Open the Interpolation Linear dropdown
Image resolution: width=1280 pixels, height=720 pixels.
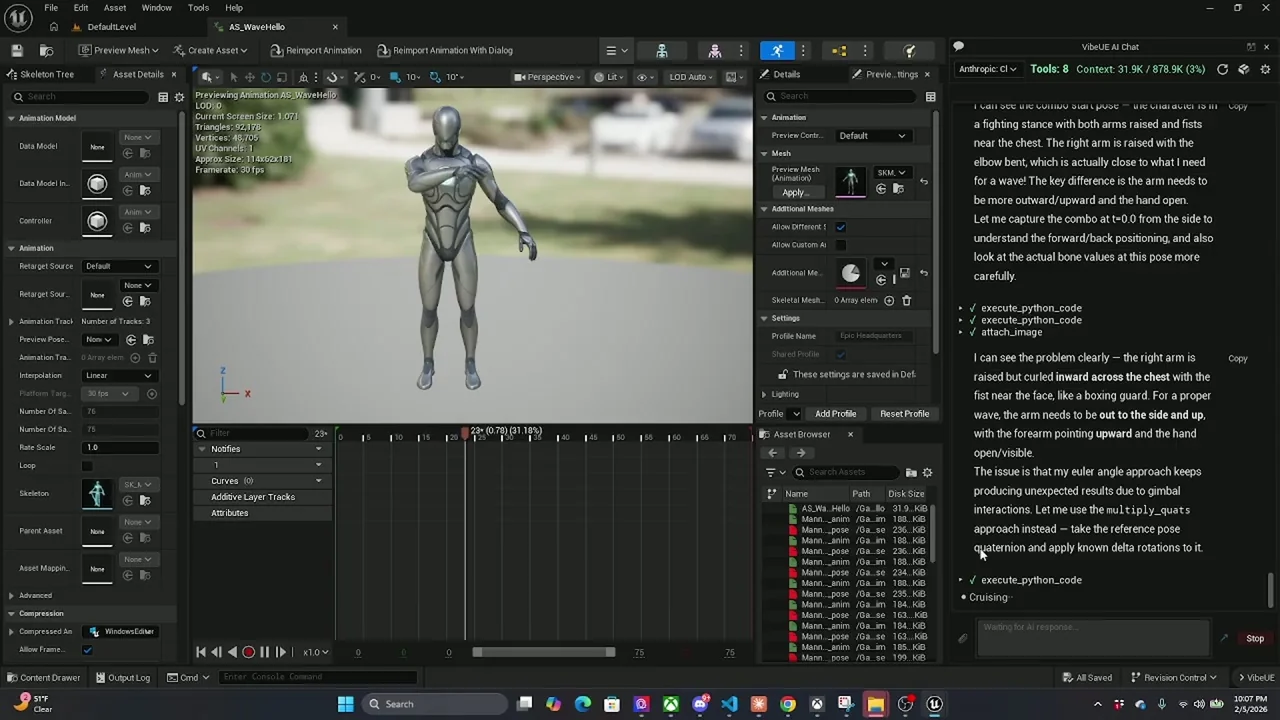coord(119,376)
